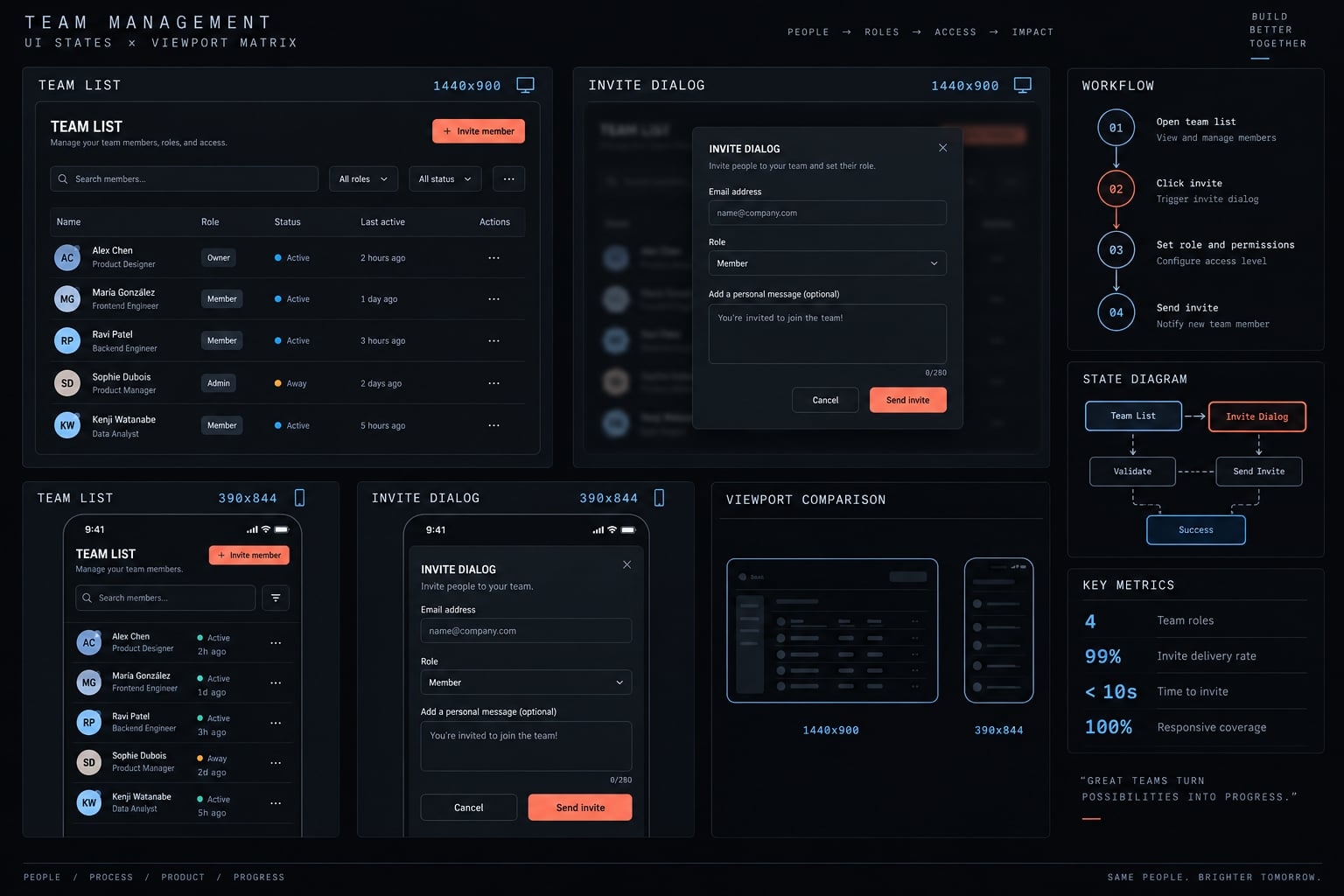Open the All status dropdown in desktop team list
This screenshot has width=1344, height=896.
[445, 178]
